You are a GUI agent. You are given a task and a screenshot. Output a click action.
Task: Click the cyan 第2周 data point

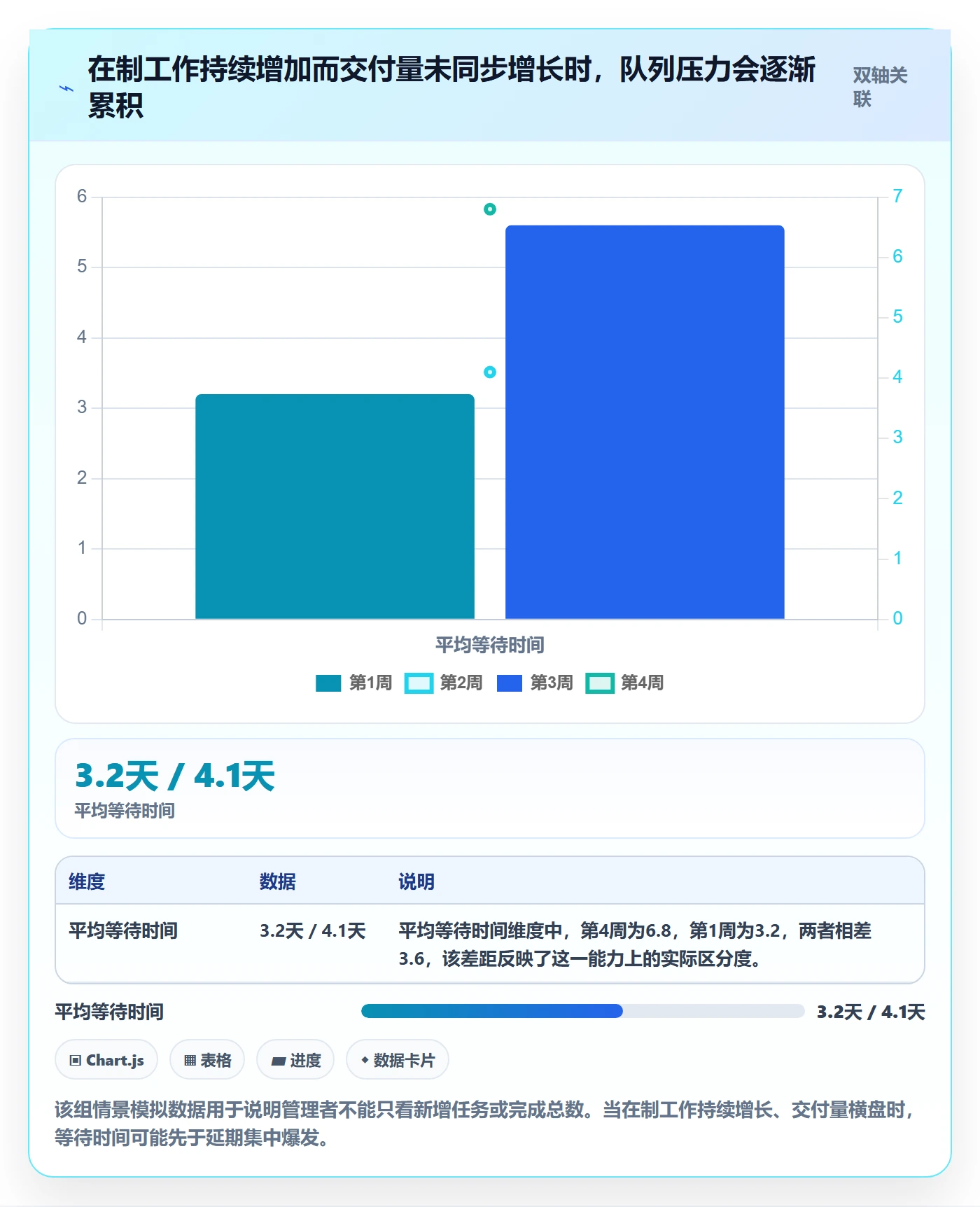click(490, 372)
